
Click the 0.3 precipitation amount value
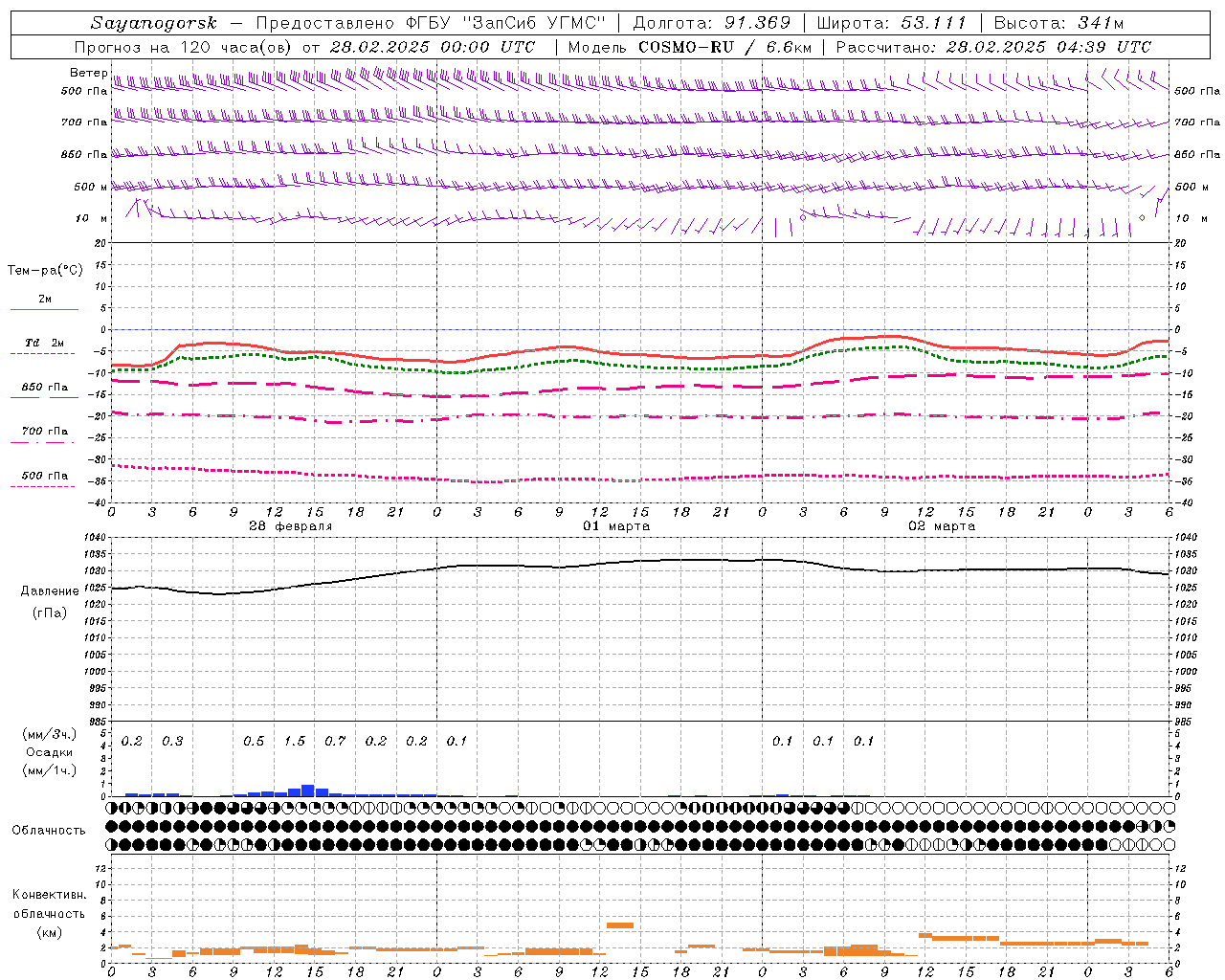point(172,742)
